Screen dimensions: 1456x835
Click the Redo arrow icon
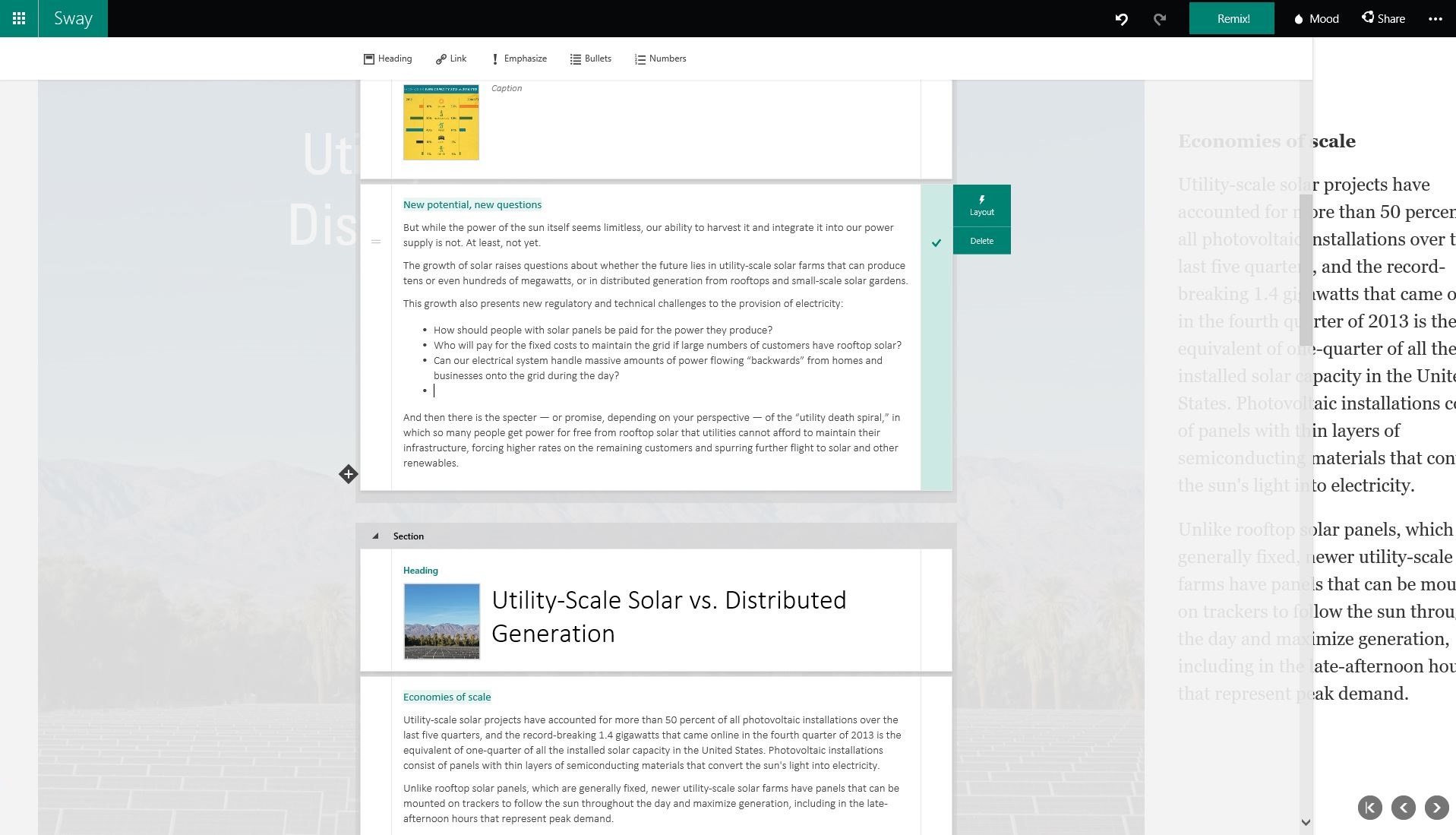(x=1159, y=19)
